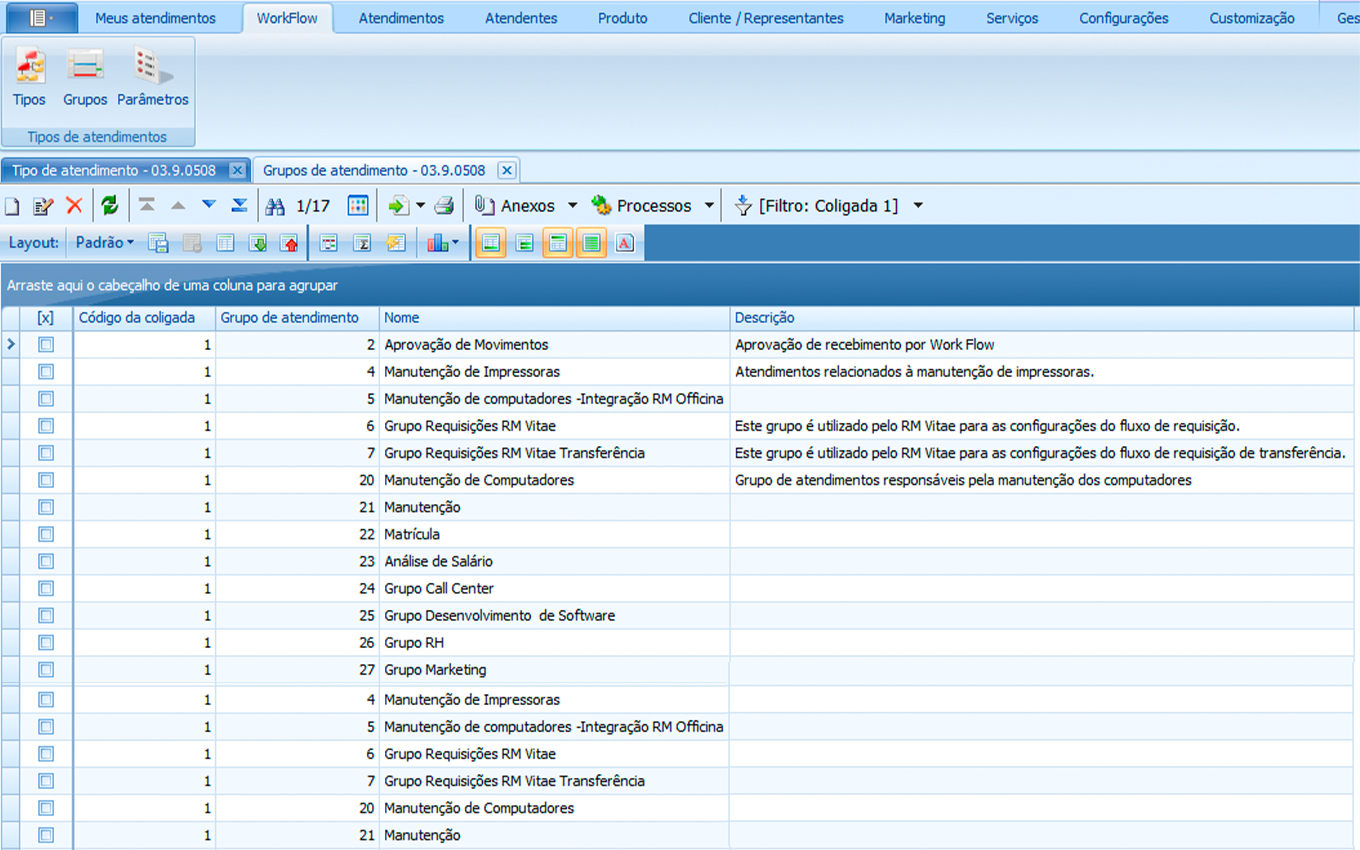Image resolution: width=1360 pixels, height=850 pixels.
Task: Expand the Anexos dropdown arrow
Action: click(x=573, y=206)
